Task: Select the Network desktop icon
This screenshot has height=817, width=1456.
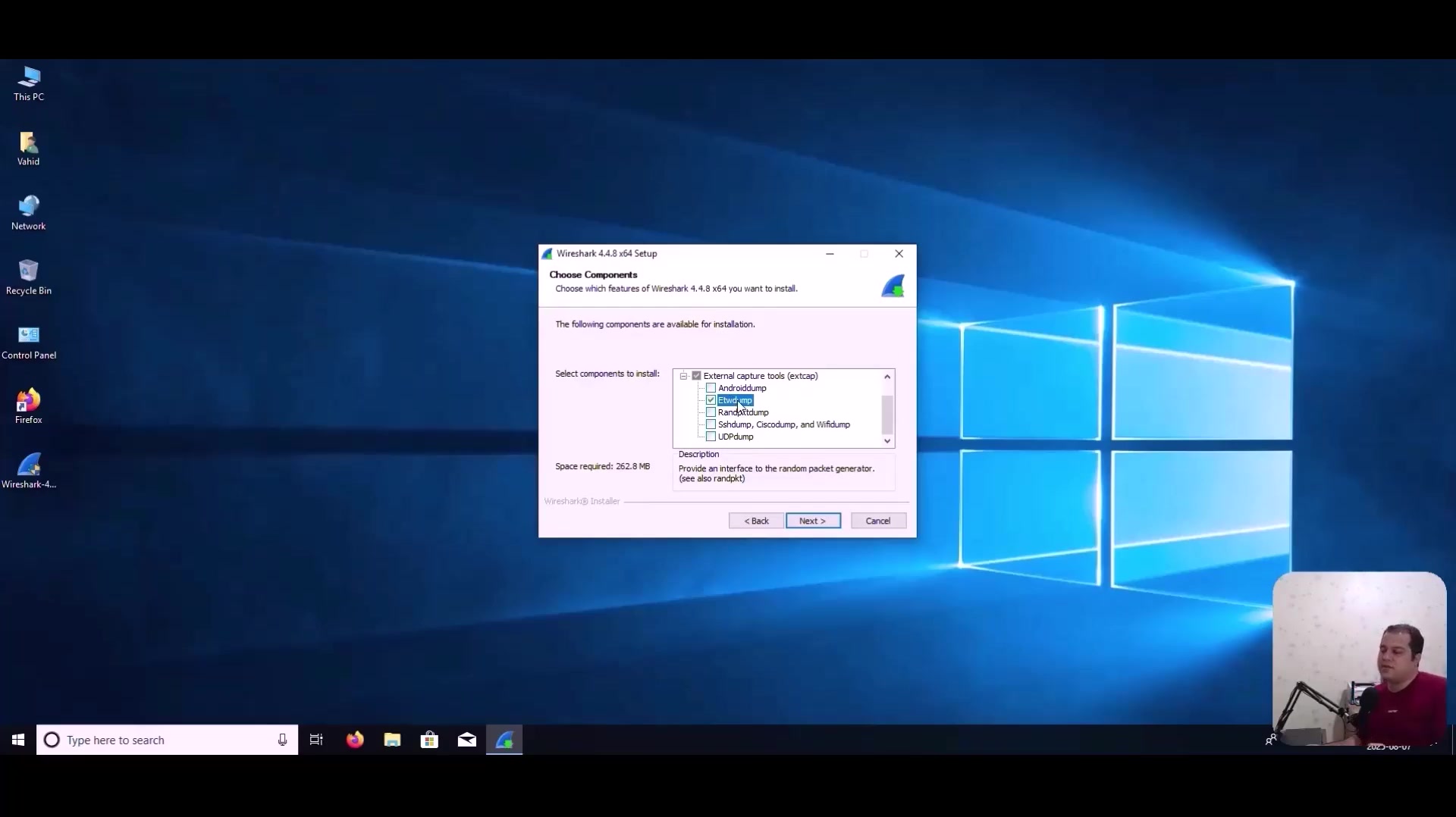Action: 29,213
